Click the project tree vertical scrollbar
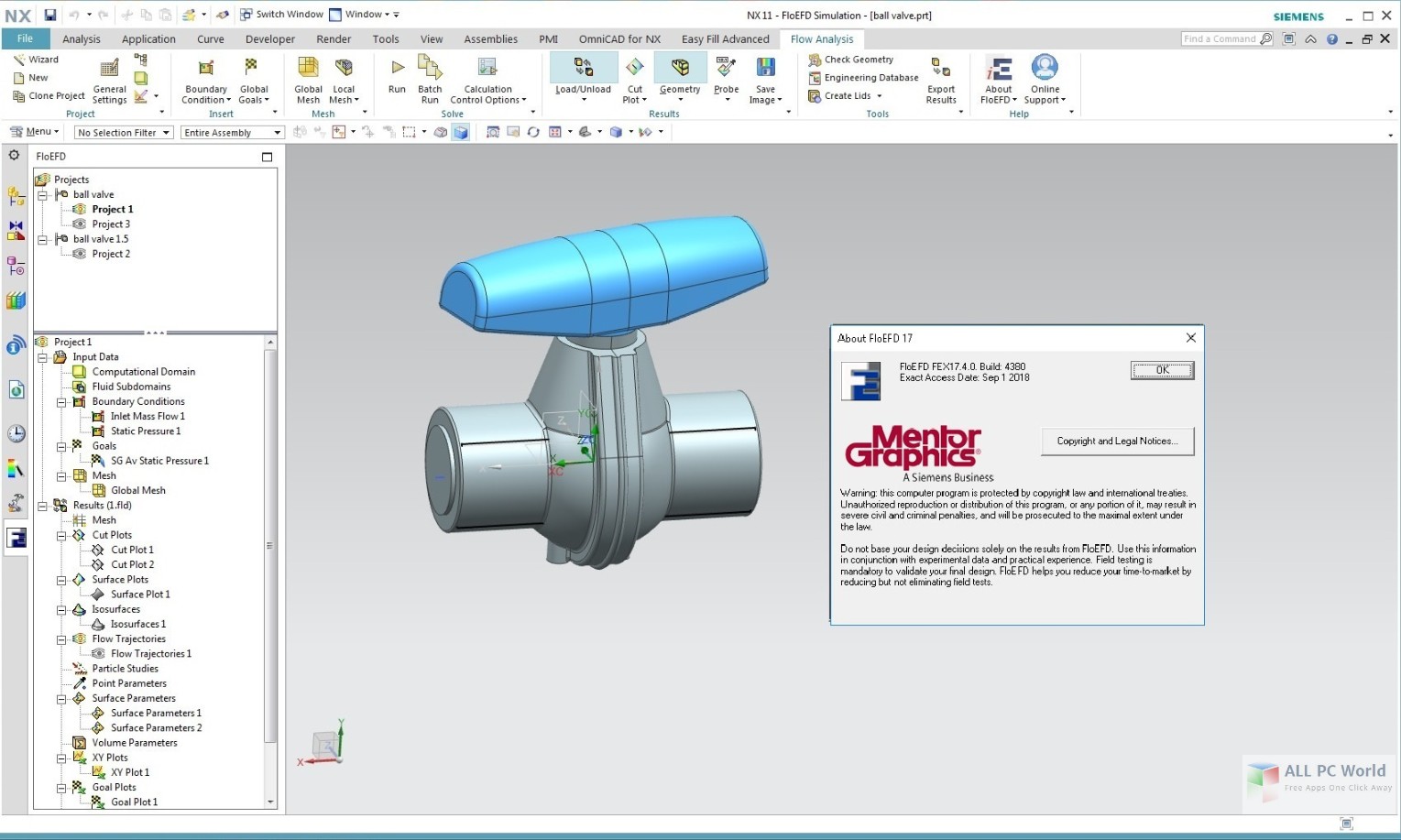The image size is (1401, 840). coord(269,545)
